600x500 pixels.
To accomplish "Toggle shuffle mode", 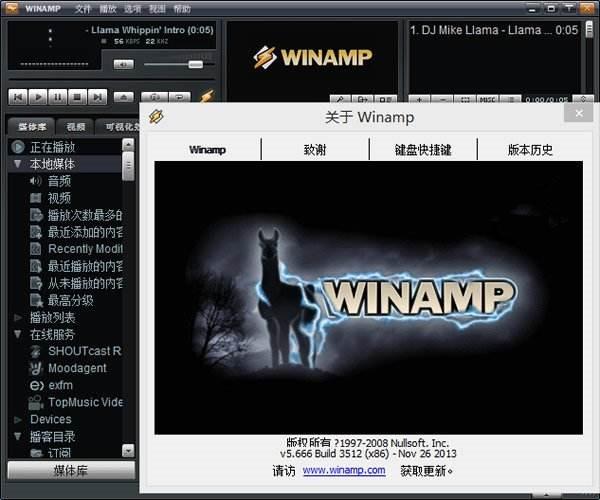I will (x=154, y=97).
